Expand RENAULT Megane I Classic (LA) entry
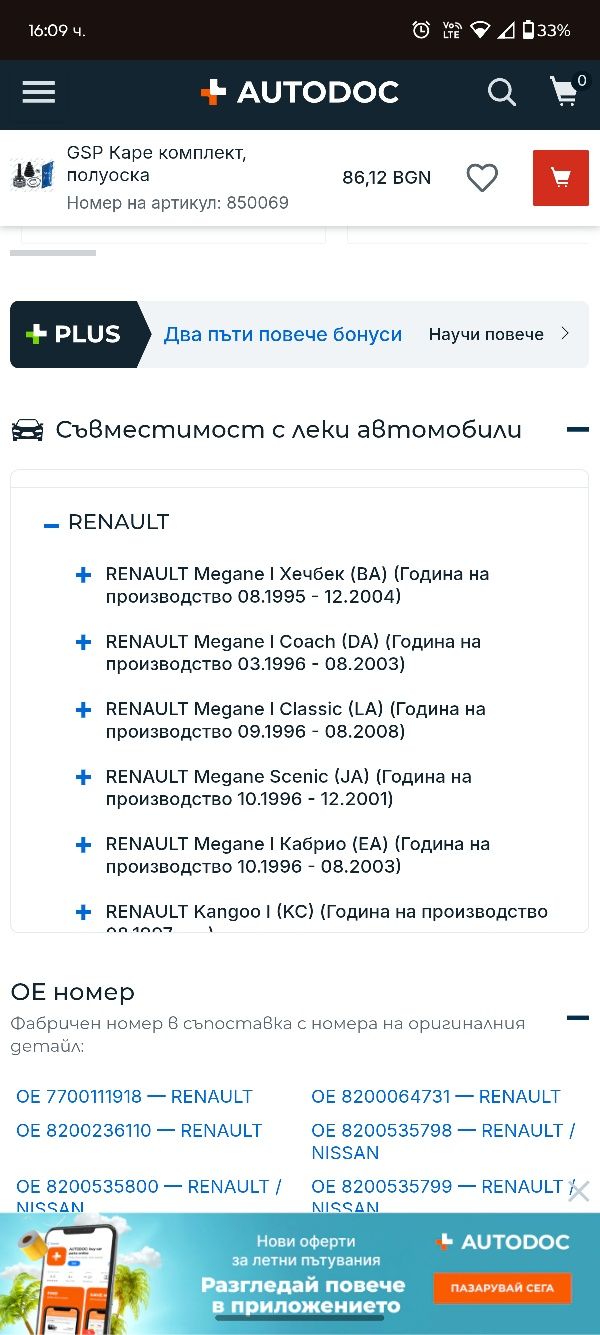600x1335 pixels. coord(84,710)
